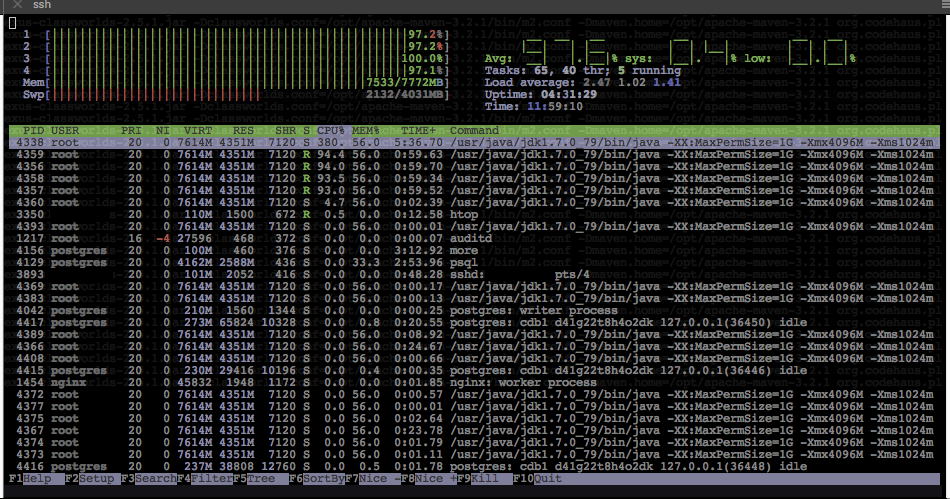Click F9 Kill in the function bar
The width and height of the screenshot is (950, 499).
pyautogui.click(x=489, y=479)
